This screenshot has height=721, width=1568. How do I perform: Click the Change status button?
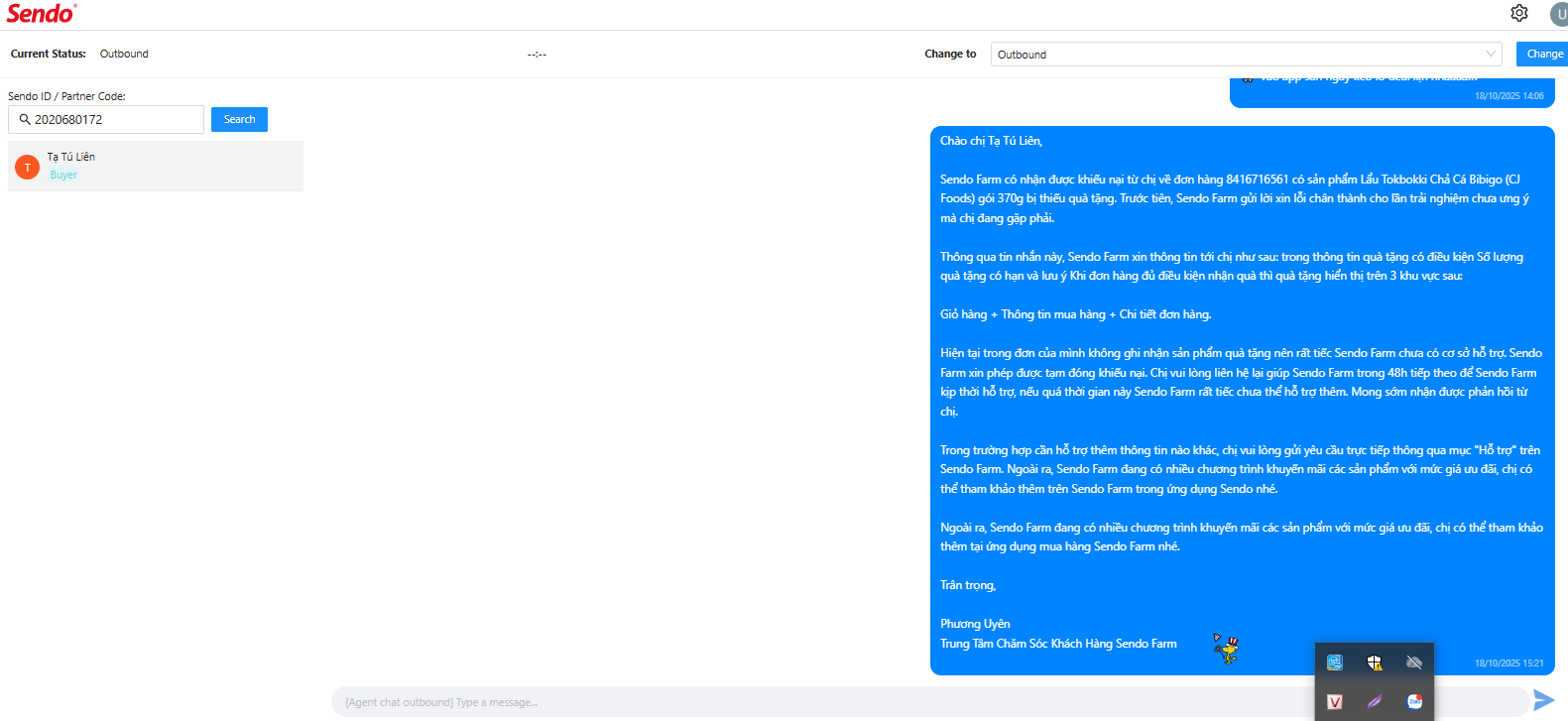pyautogui.click(x=1544, y=55)
